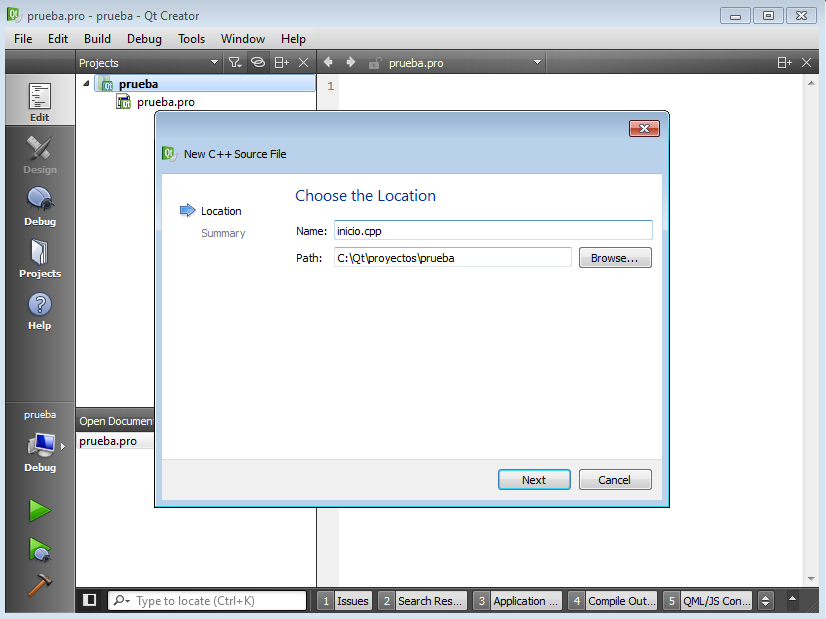The image size is (826, 619).
Task: Split the editor view
Action: coord(784,63)
